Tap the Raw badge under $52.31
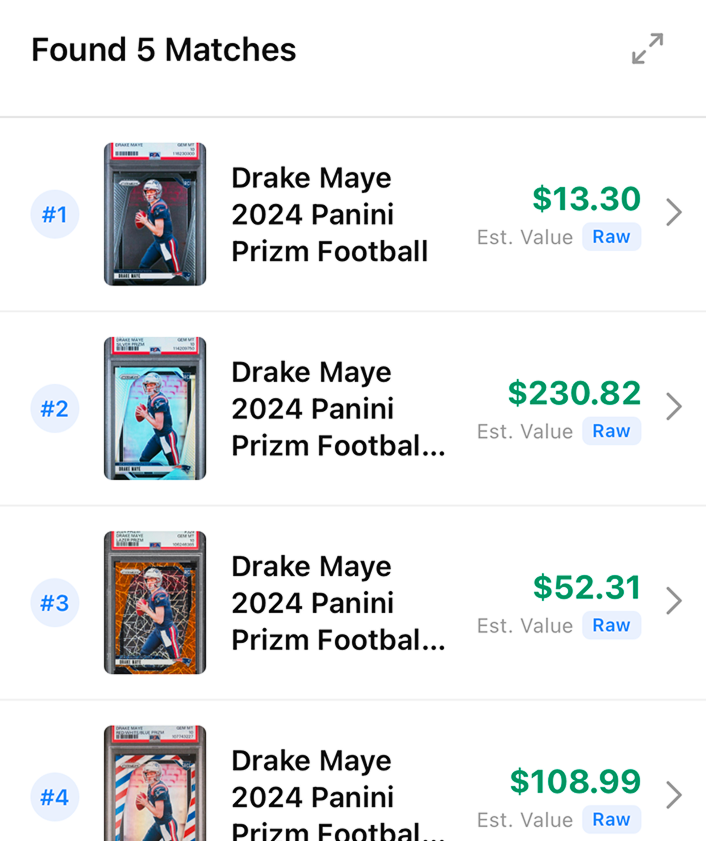The image size is (706, 841). click(611, 625)
